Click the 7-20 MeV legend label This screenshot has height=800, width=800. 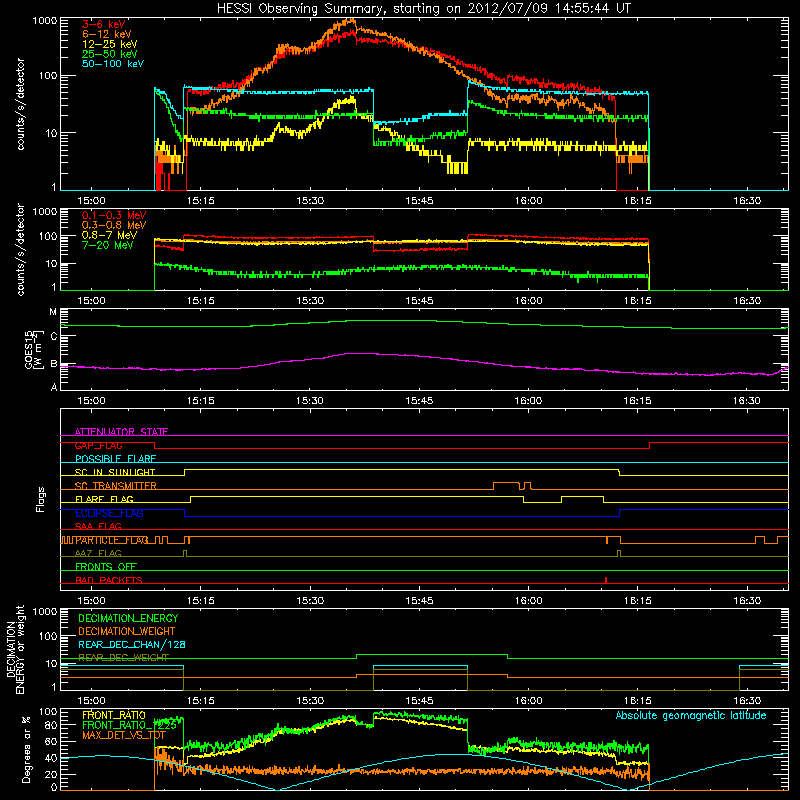tap(108, 245)
